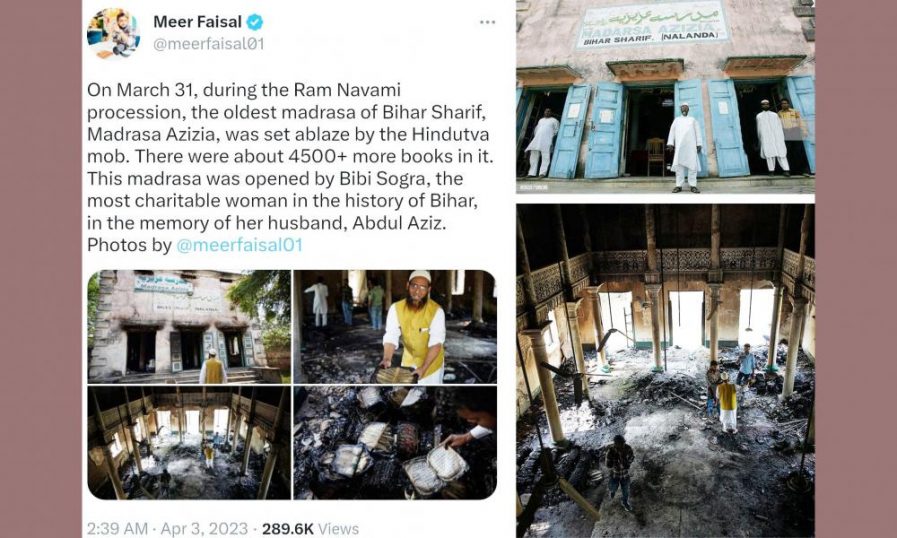Click the Madarsa Azizia signboard in photo
This screenshot has width=897, height=538.
point(652,24)
